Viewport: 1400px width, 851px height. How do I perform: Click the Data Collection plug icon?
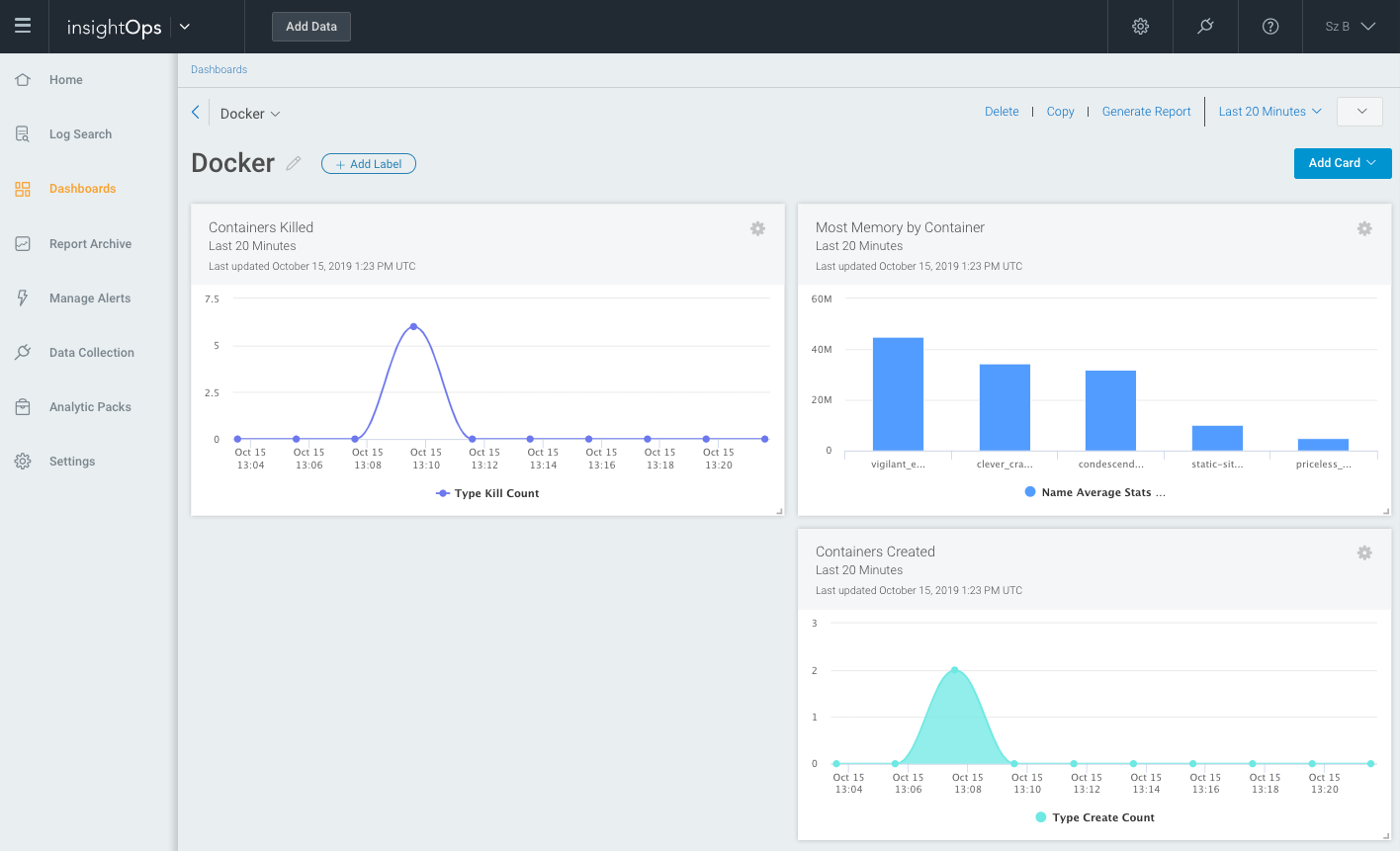[23, 353]
